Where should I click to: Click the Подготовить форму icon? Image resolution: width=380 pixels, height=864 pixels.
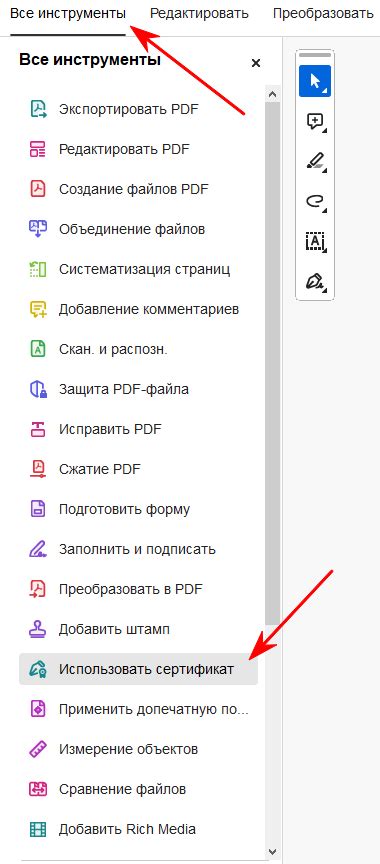[38, 509]
